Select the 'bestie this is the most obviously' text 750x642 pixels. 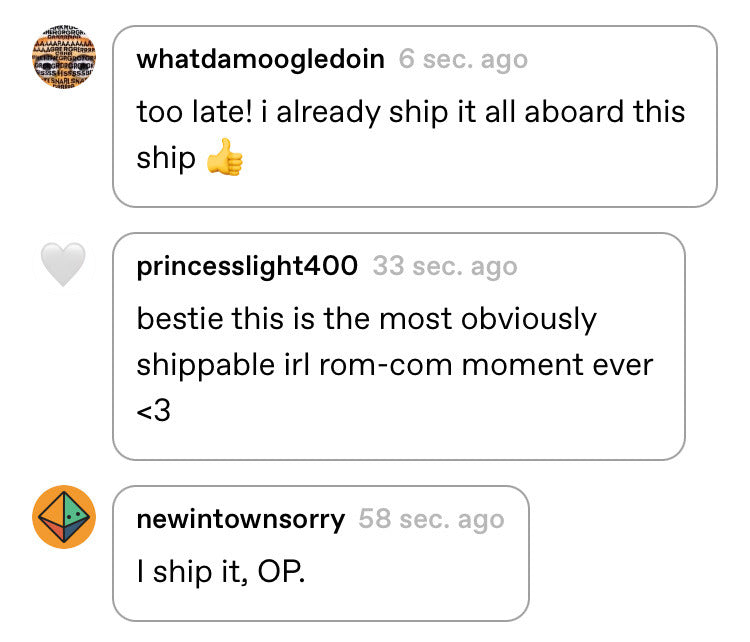pyautogui.click(x=366, y=320)
